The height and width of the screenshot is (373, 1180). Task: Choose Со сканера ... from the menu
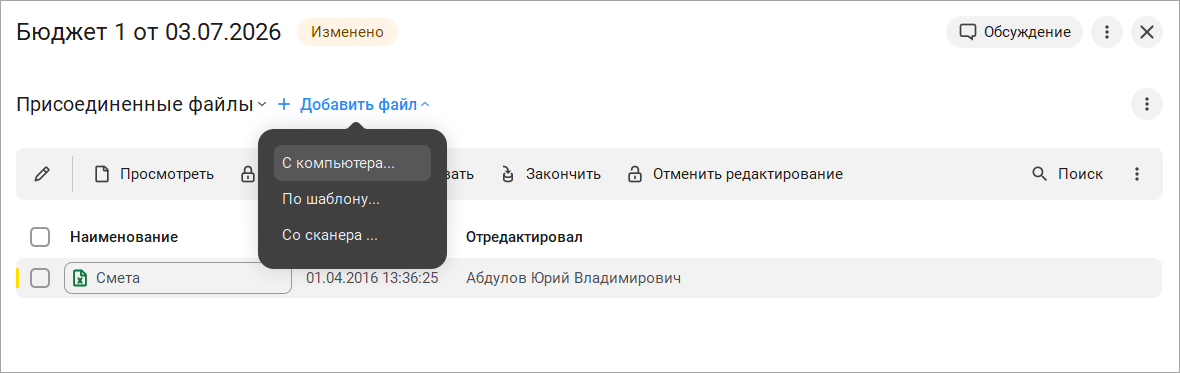pos(352,235)
